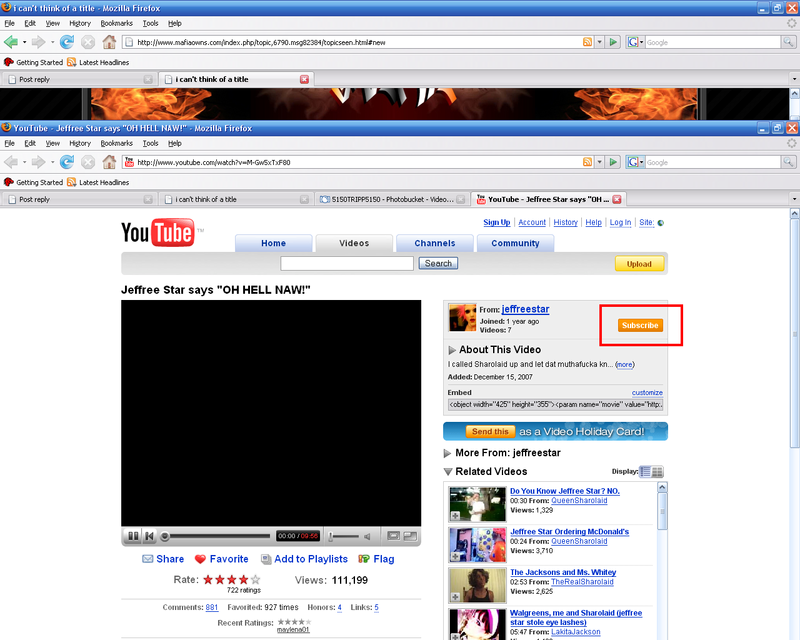Viewport: 800px width, 640px height.
Task: Click the YouTube search input field
Action: 347,264
